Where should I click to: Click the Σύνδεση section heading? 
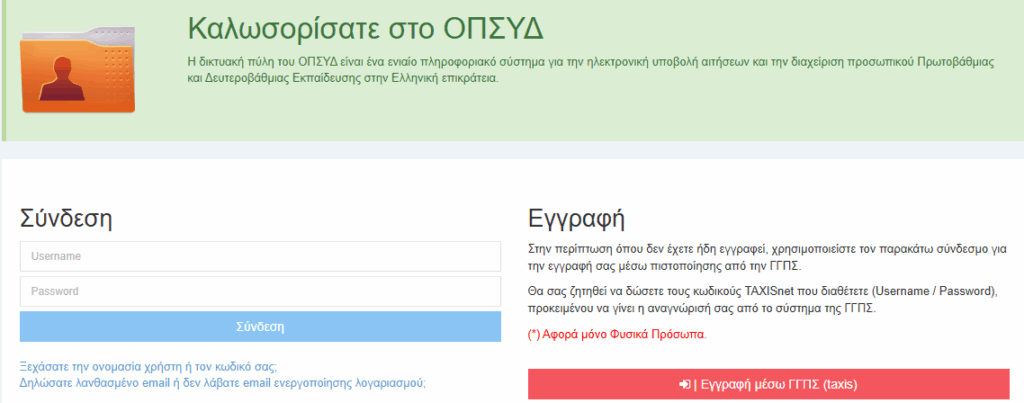66,219
